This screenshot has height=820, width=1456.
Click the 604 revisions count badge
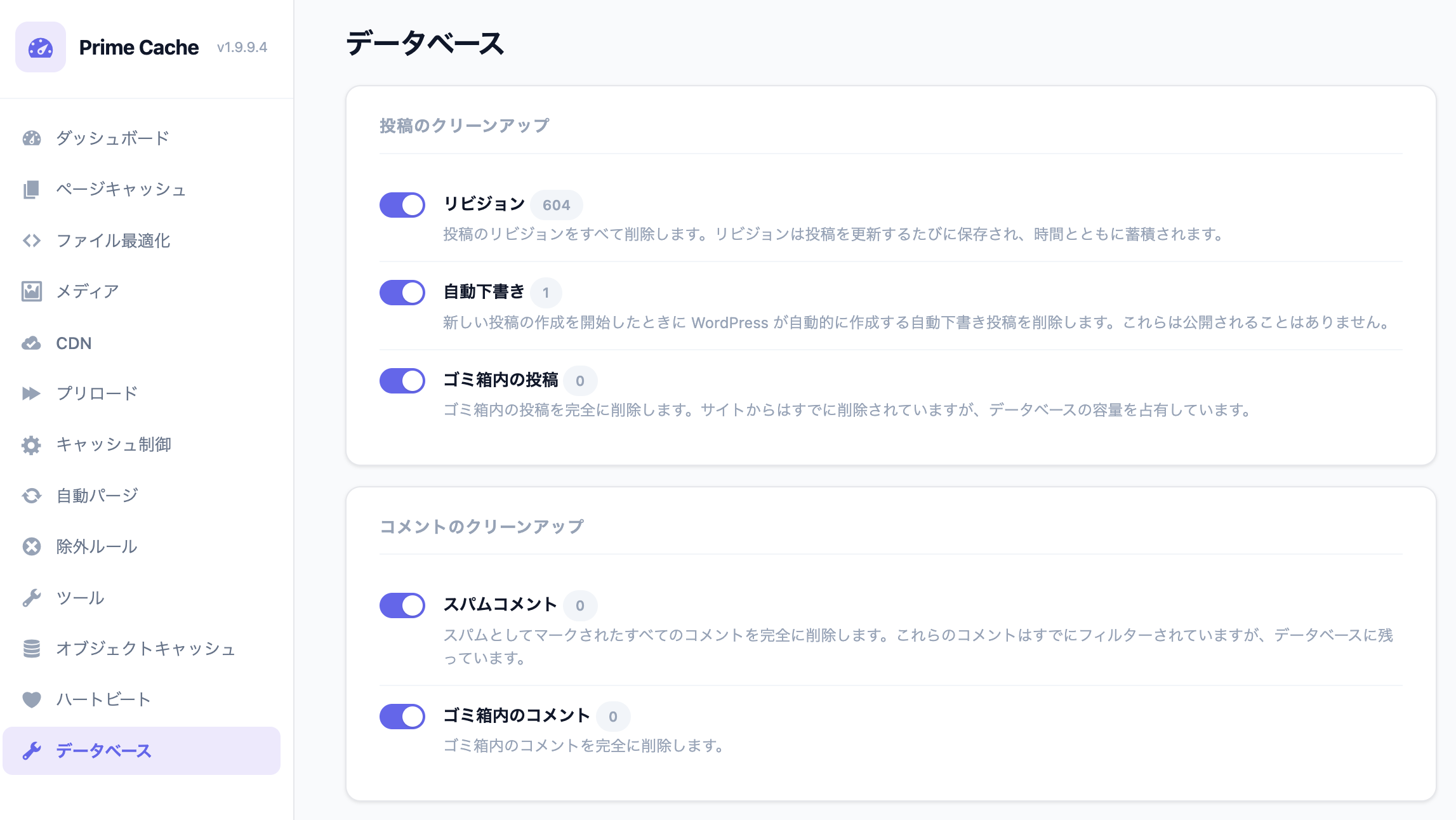point(557,205)
